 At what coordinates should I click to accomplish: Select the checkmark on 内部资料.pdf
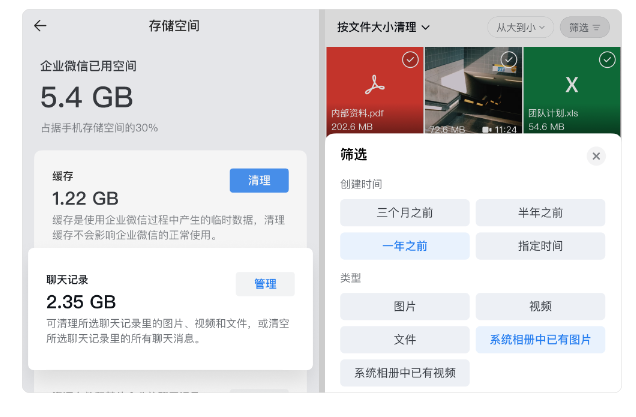410,60
